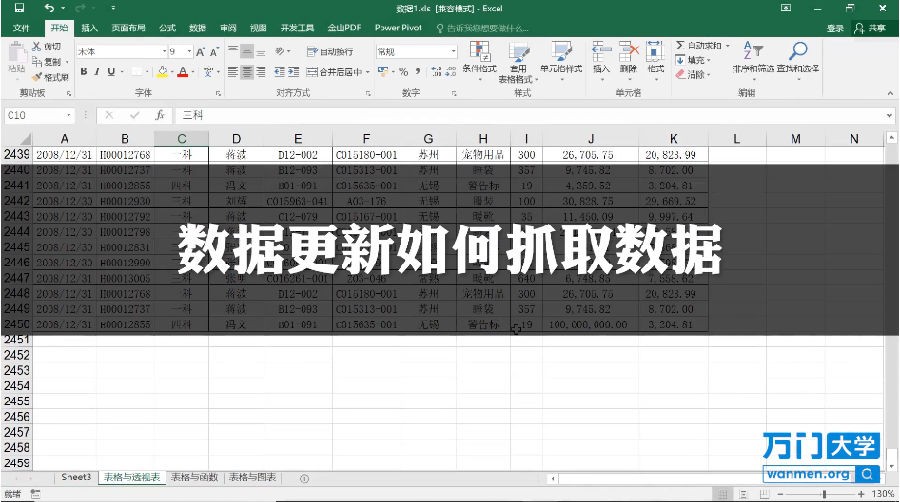Switch to Power Pivot ribbon tab
The width and height of the screenshot is (900, 502).
398,28
